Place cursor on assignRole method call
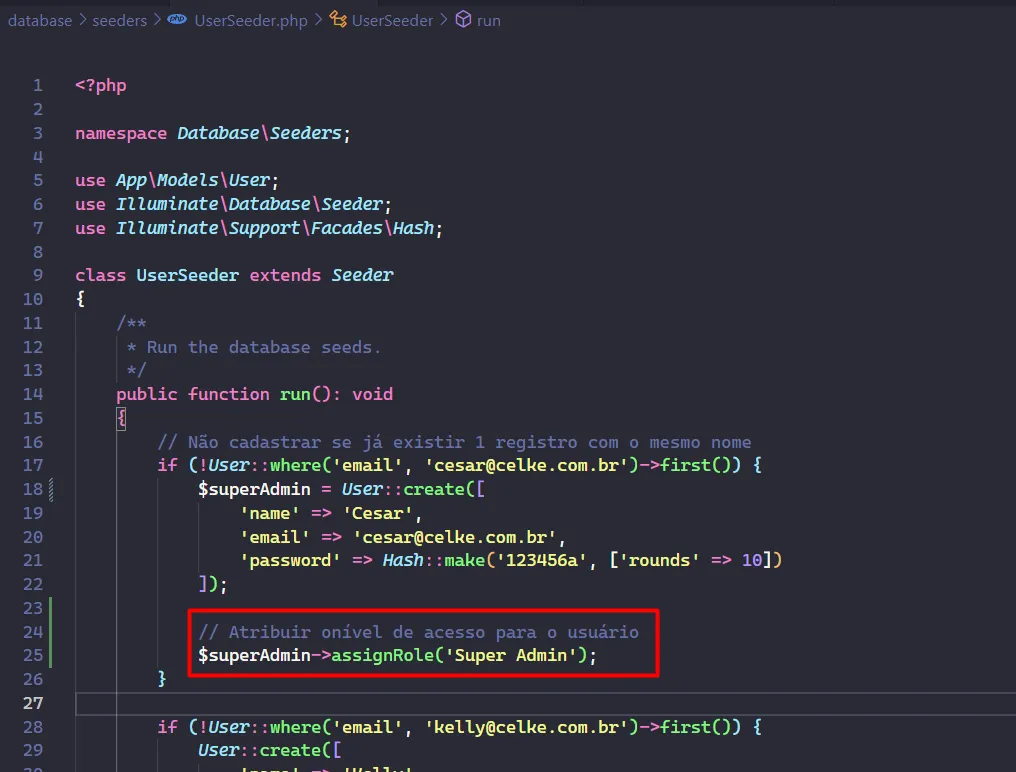1016x772 pixels. tap(386, 656)
